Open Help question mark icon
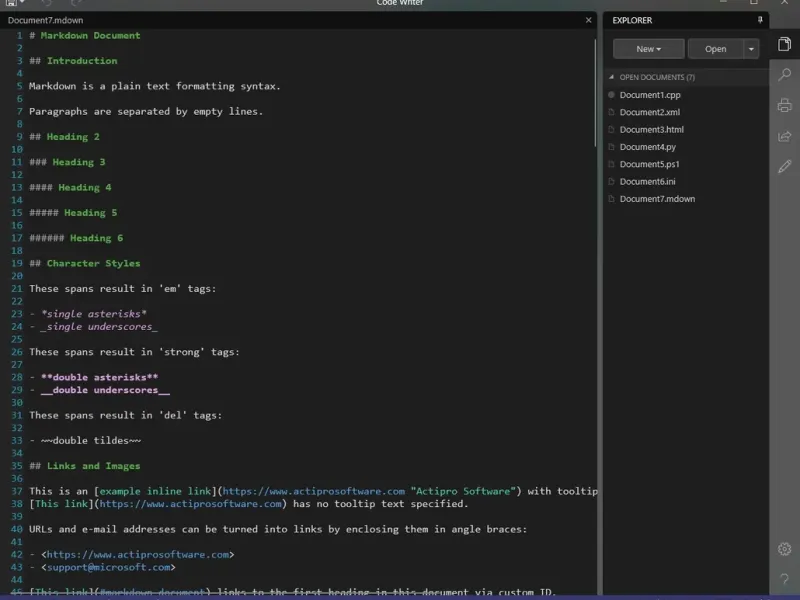This screenshot has width=800, height=600. (x=785, y=579)
